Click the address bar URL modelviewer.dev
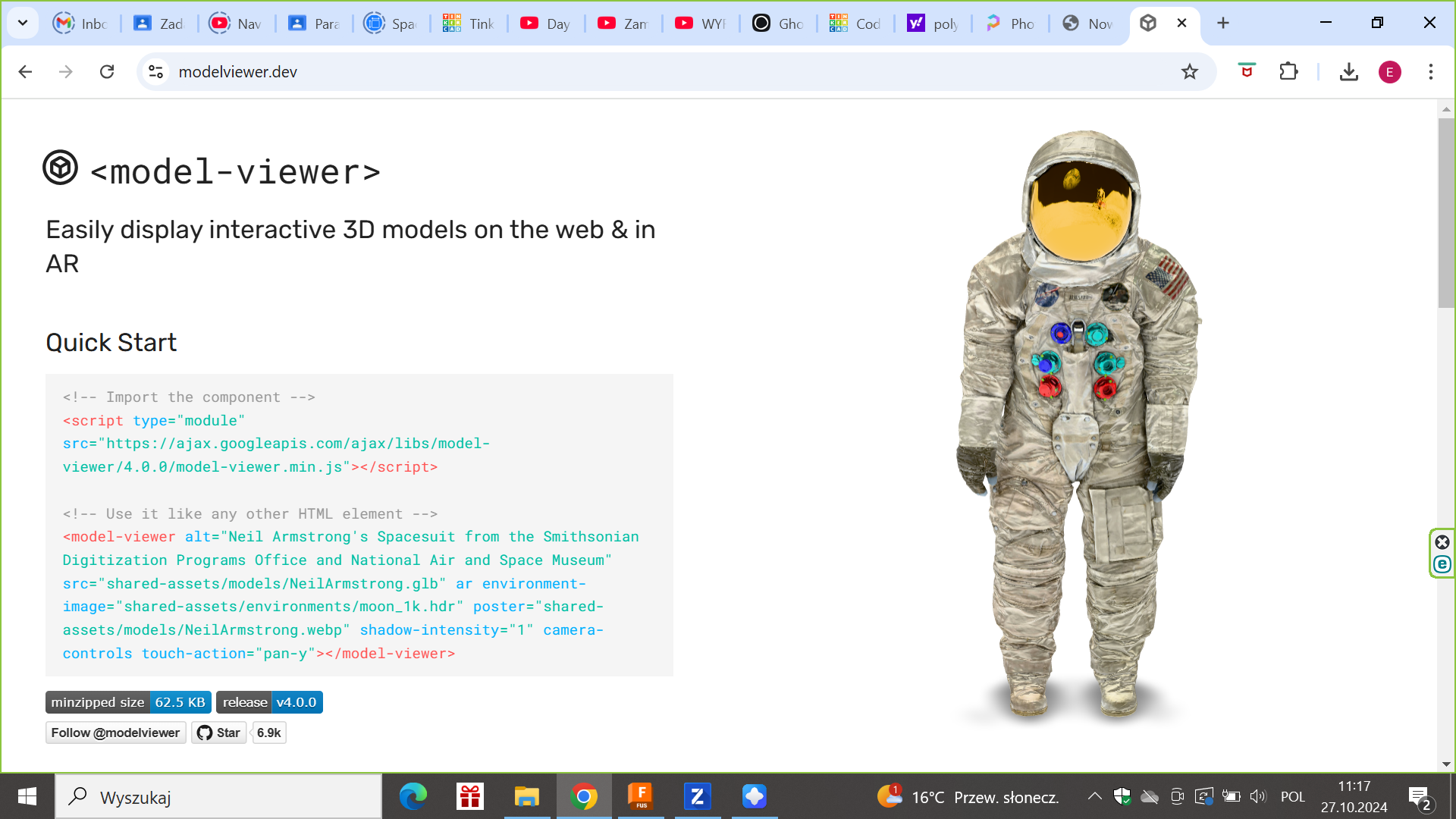1456x819 pixels. [238, 71]
